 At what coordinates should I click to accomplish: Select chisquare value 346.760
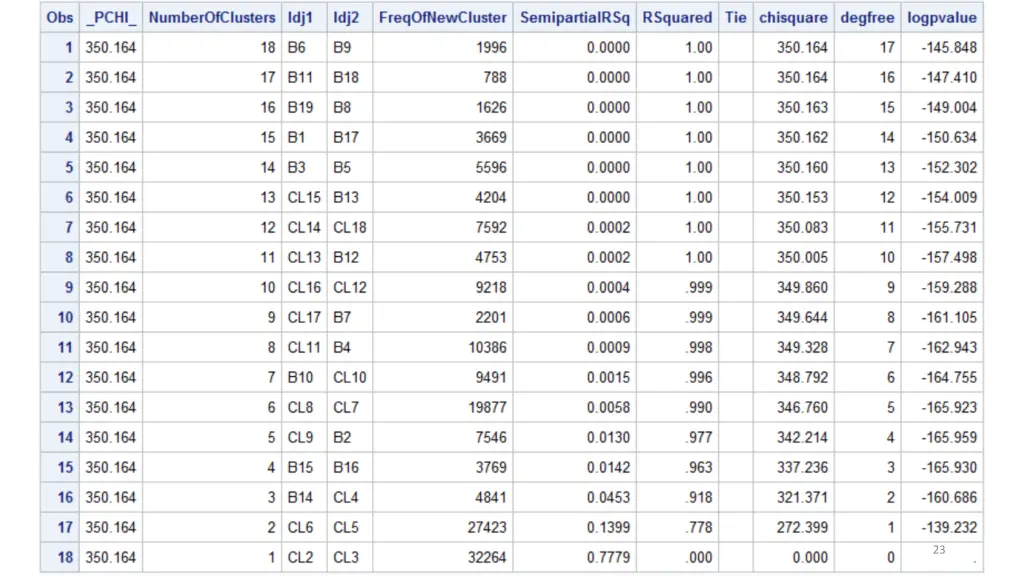(x=802, y=408)
